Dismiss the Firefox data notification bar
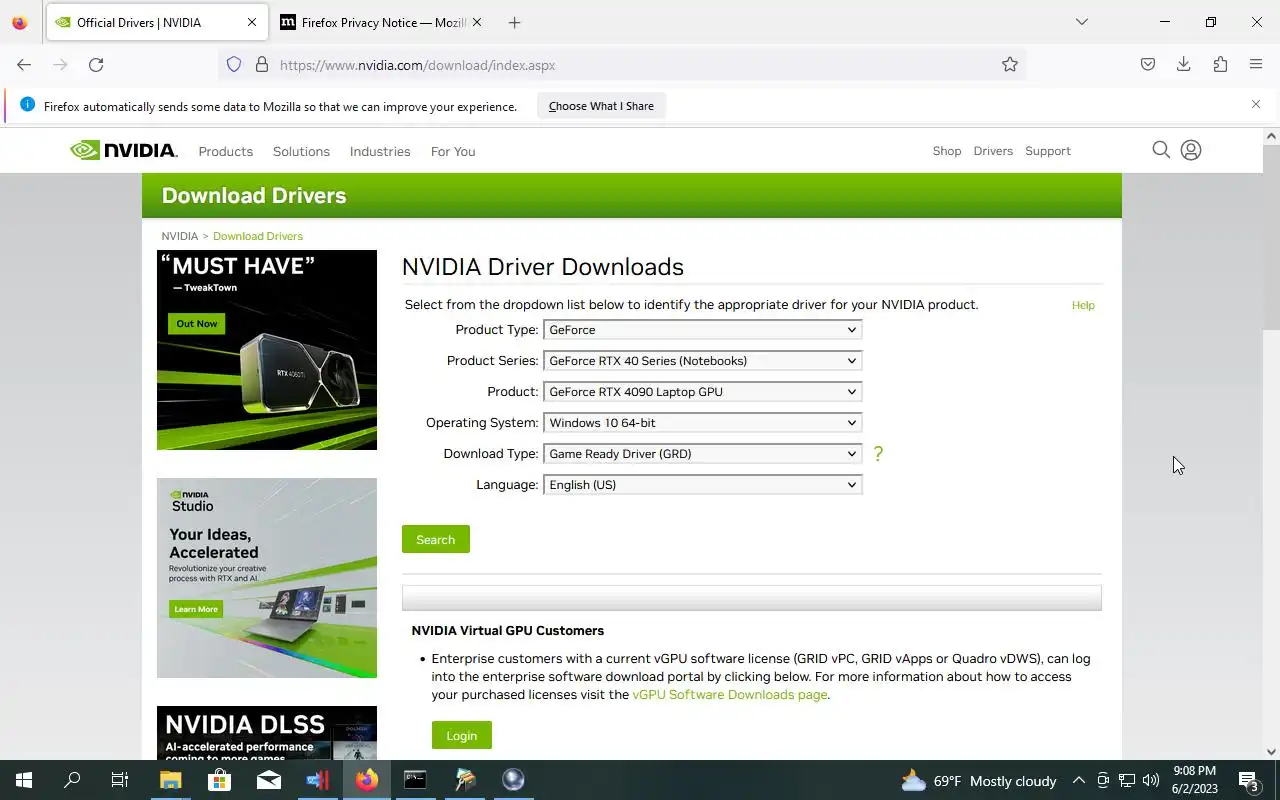 pyautogui.click(x=1256, y=104)
